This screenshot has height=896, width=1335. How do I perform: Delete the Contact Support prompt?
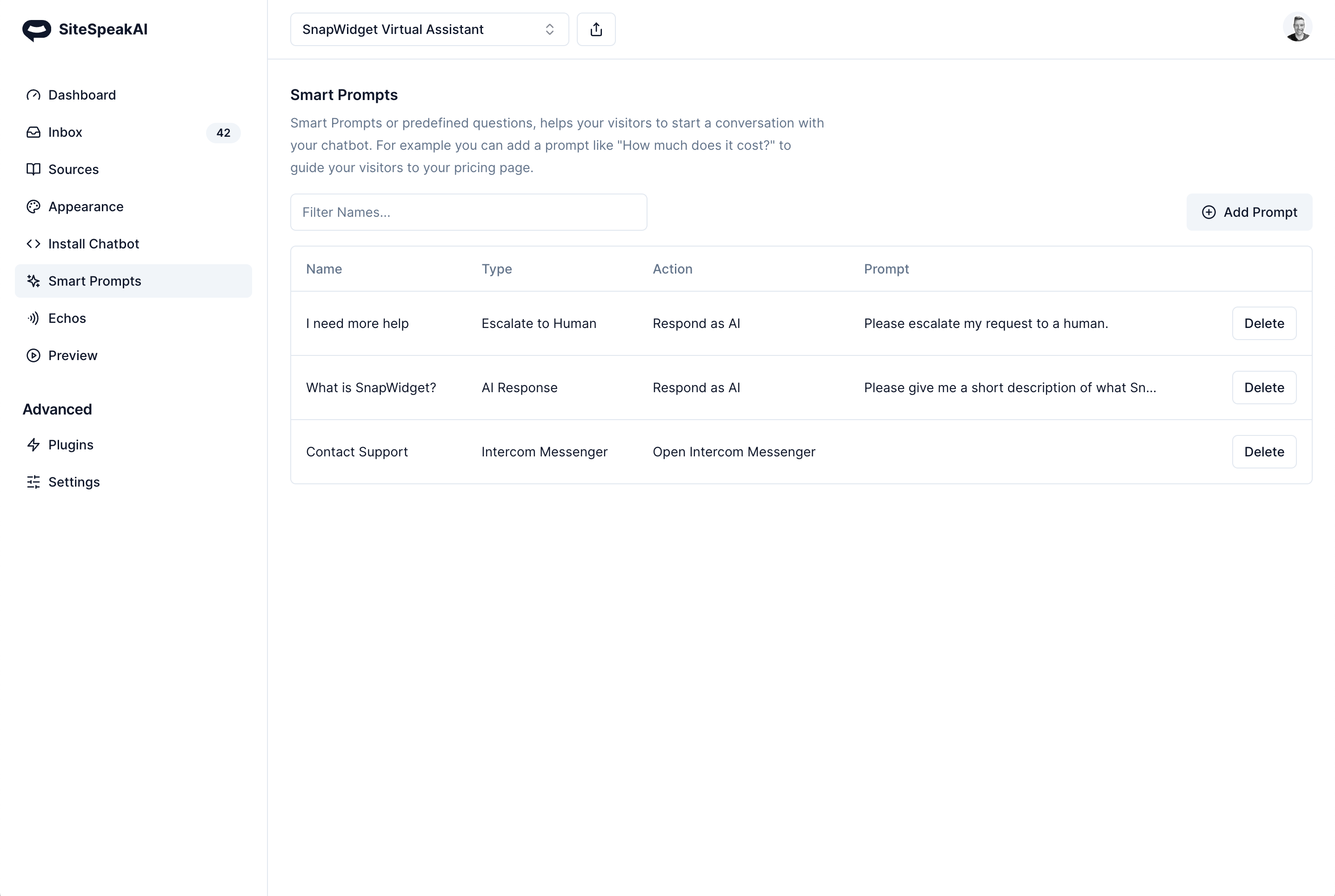point(1264,452)
